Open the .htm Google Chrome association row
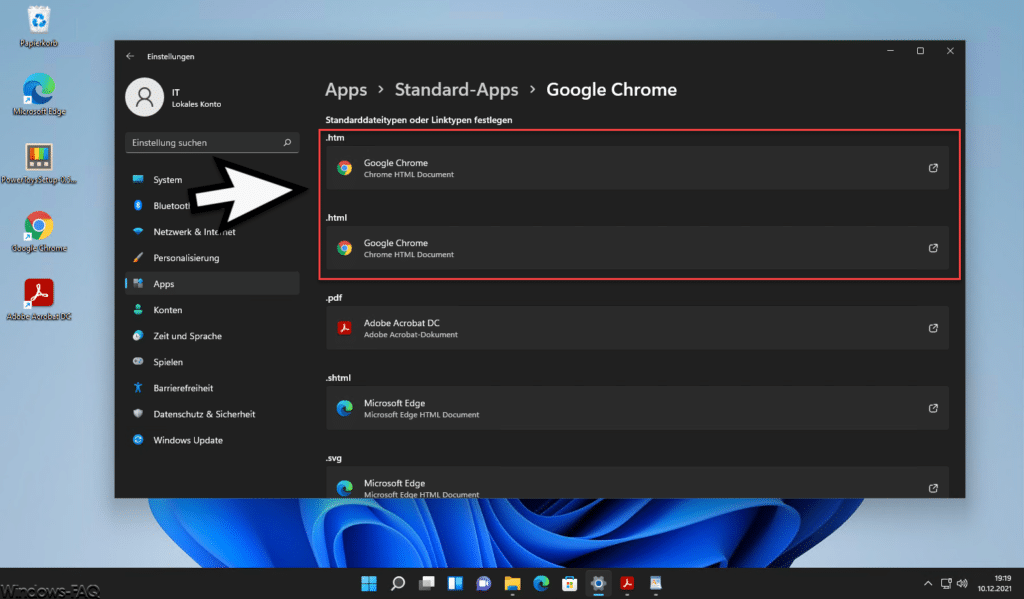The width and height of the screenshot is (1024, 599). click(637, 168)
